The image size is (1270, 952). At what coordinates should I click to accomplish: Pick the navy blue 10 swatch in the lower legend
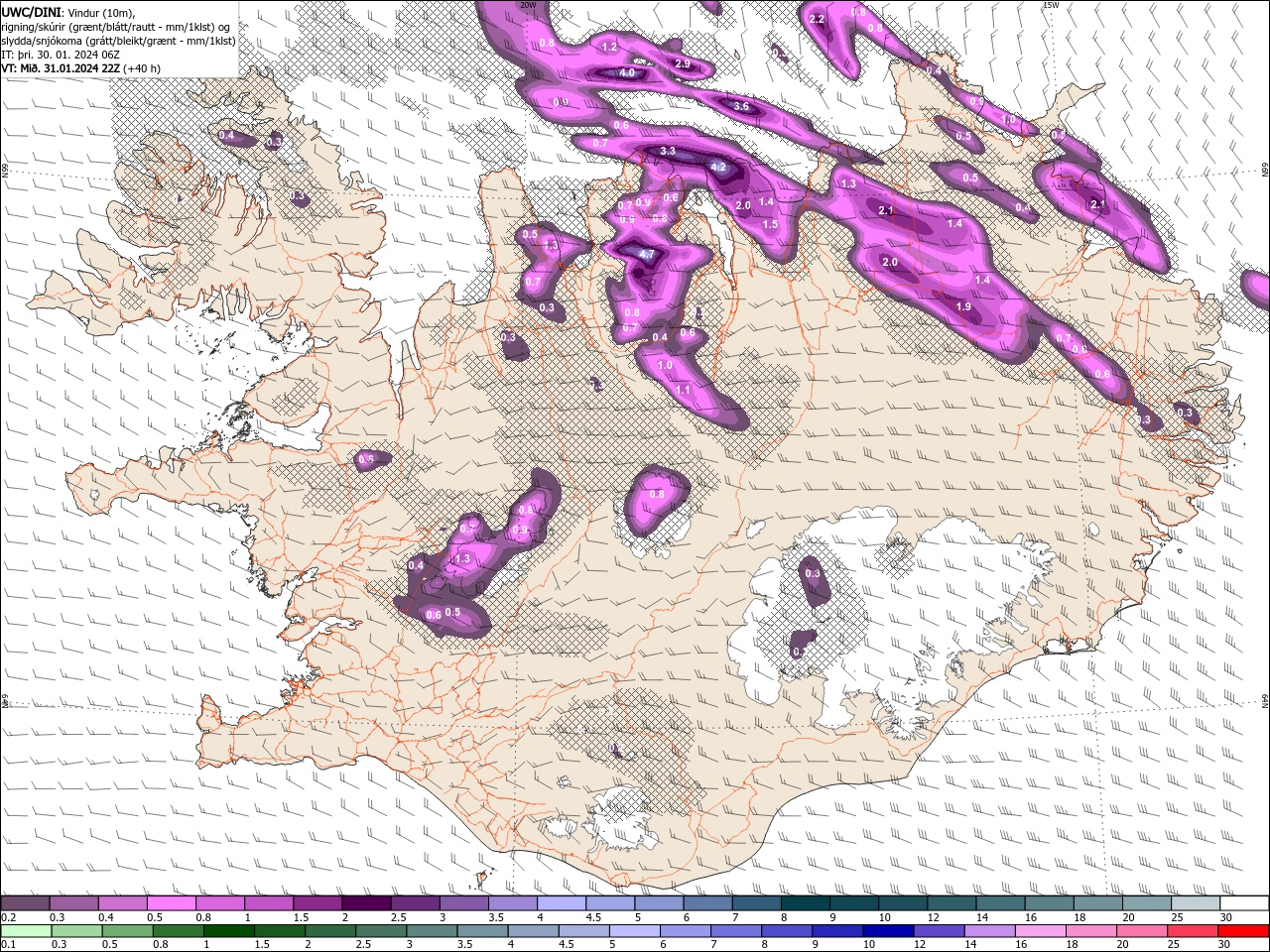(889, 930)
